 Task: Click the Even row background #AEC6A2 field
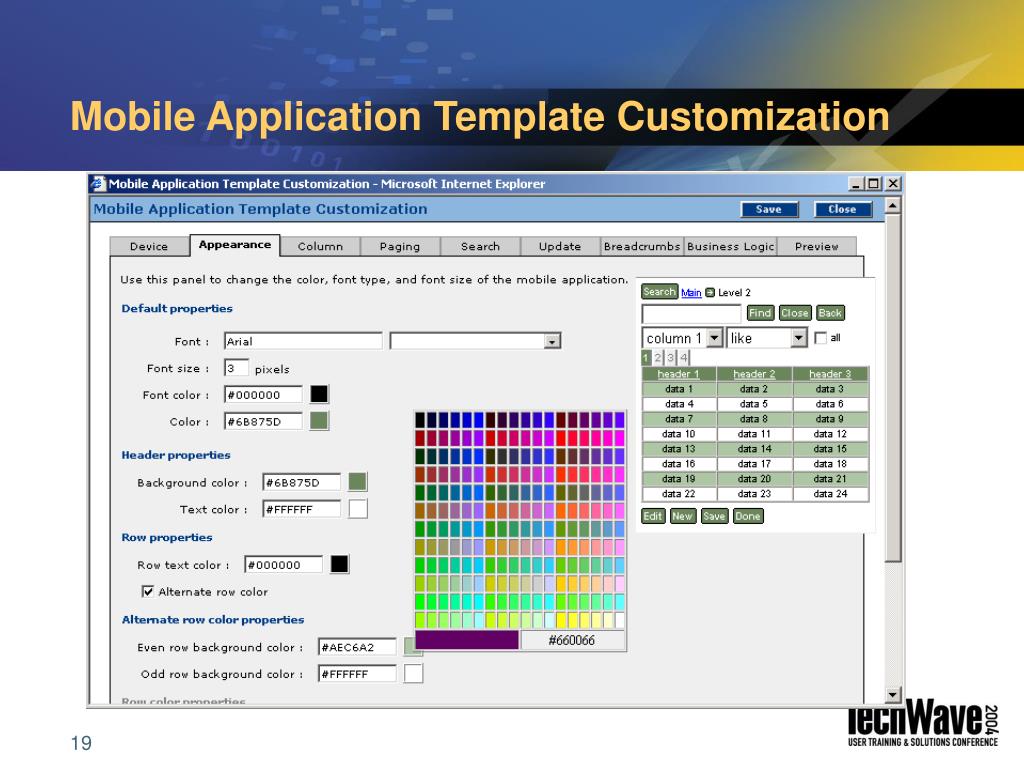click(357, 647)
